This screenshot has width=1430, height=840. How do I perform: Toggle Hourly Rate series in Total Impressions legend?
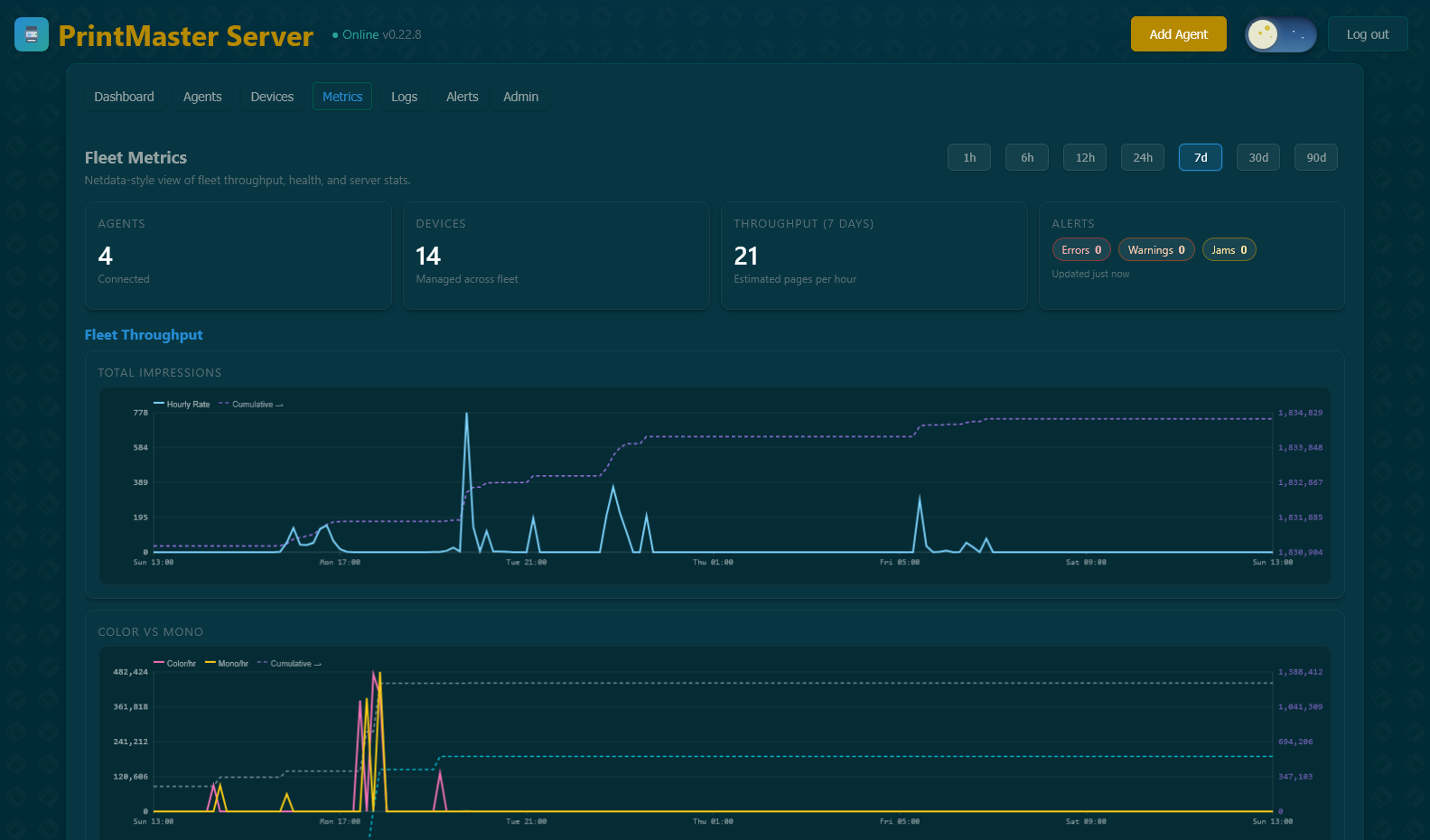pos(182,405)
